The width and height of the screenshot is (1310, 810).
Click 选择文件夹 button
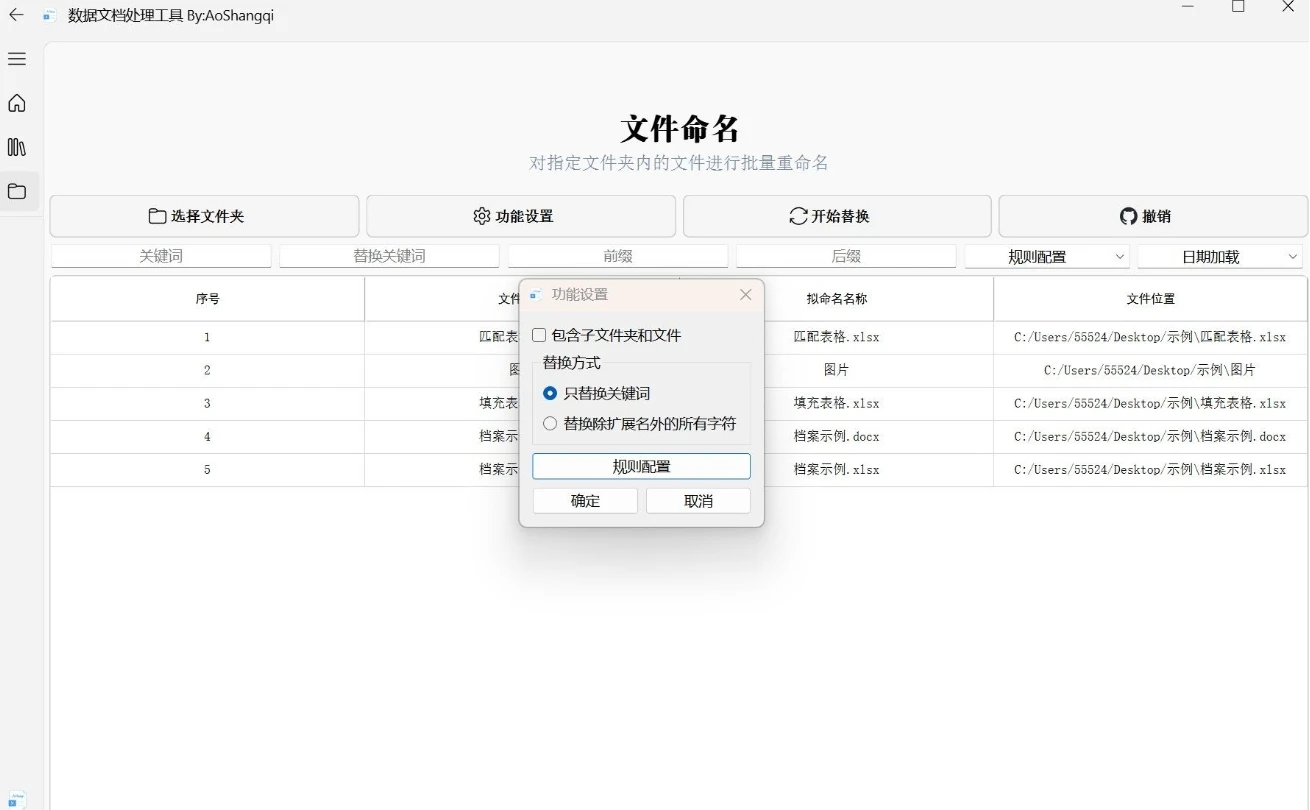pyautogui.click(x=204, y=216)
